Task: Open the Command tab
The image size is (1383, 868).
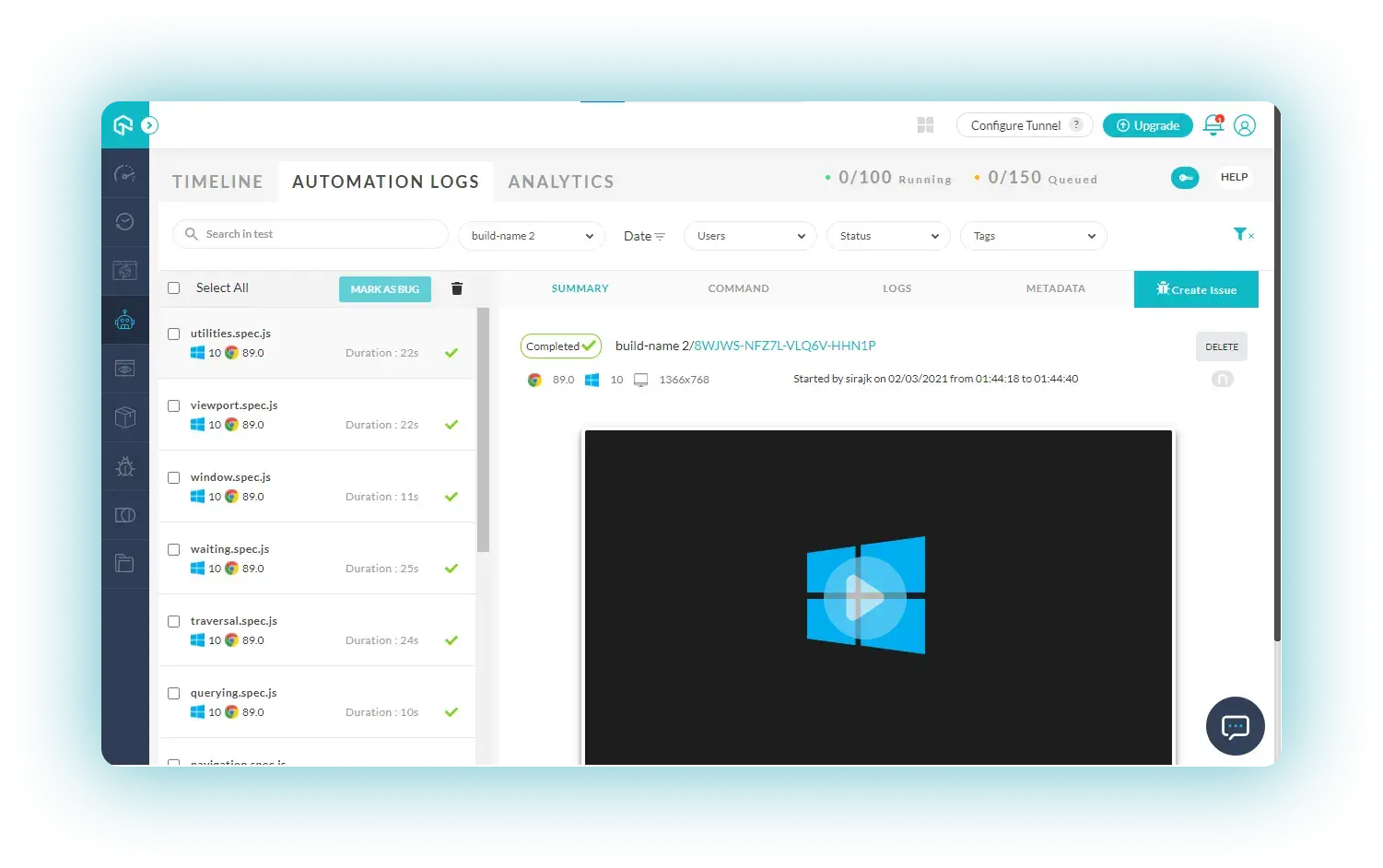Action: point(738,288)
